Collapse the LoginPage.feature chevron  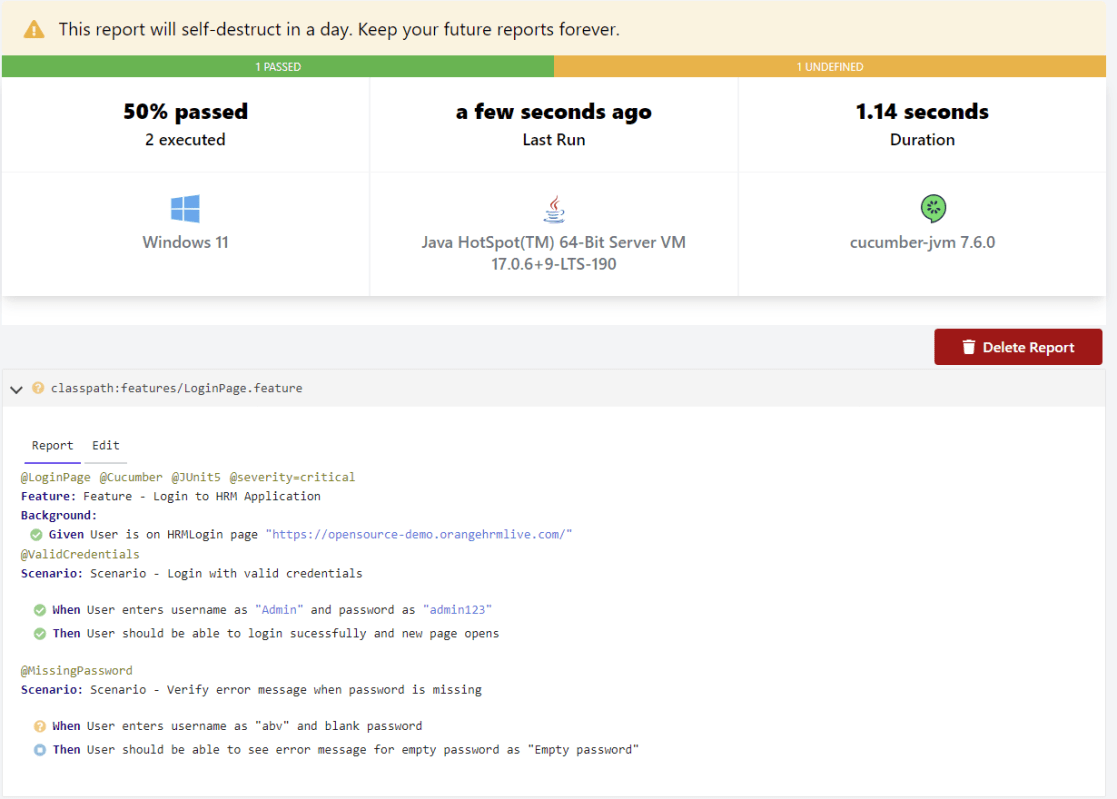click(16, 389)
